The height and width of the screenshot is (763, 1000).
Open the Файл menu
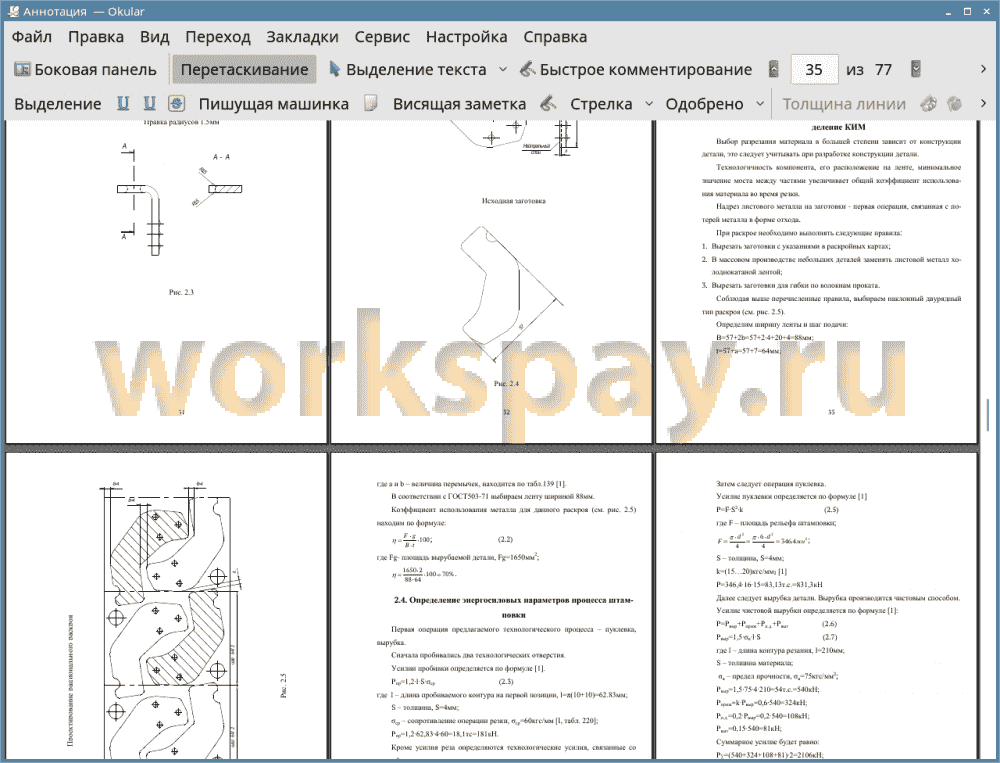pos(32,37)
